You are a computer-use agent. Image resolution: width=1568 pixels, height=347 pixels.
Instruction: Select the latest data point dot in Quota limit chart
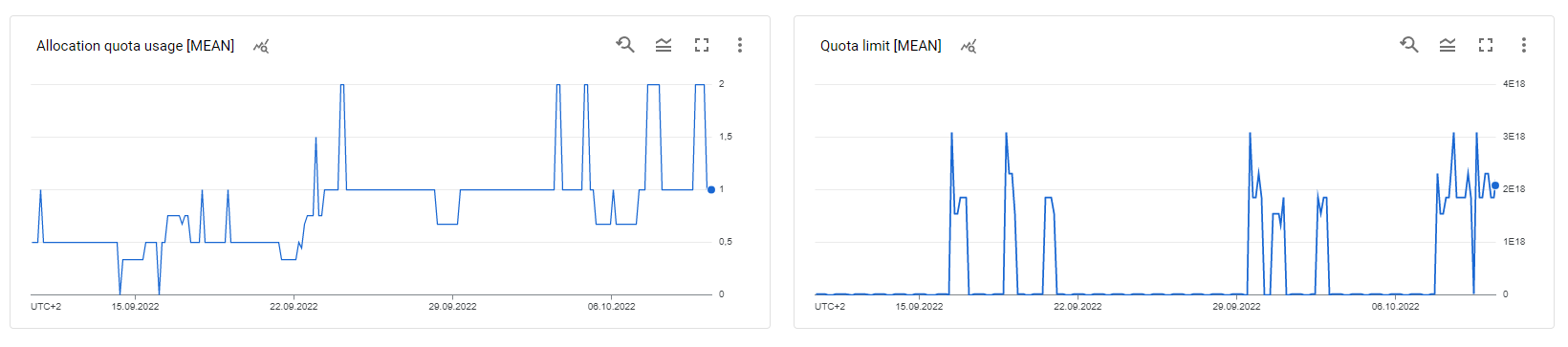click(1495, 185)
